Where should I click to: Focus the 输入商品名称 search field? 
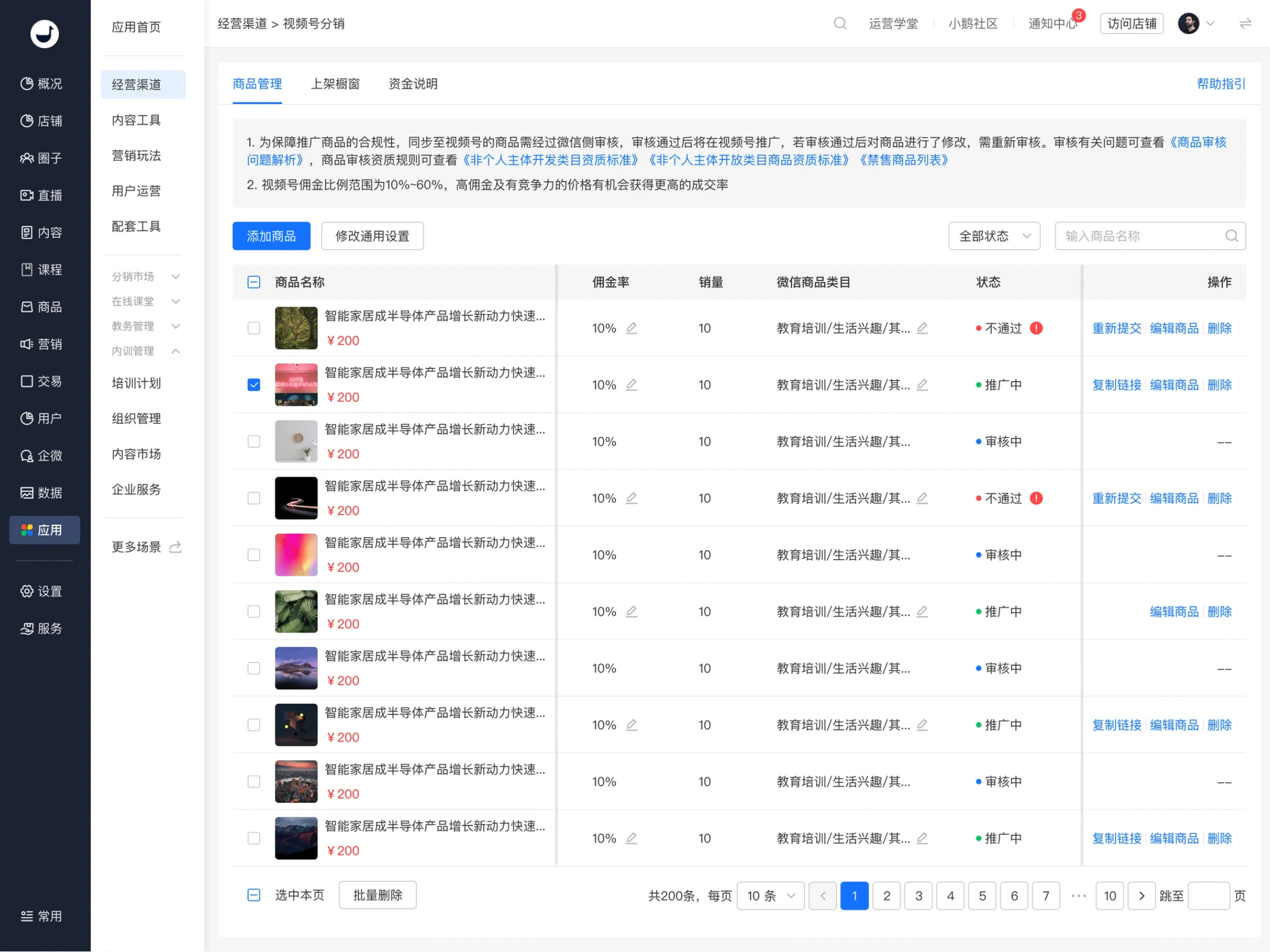coord(1150,237)
